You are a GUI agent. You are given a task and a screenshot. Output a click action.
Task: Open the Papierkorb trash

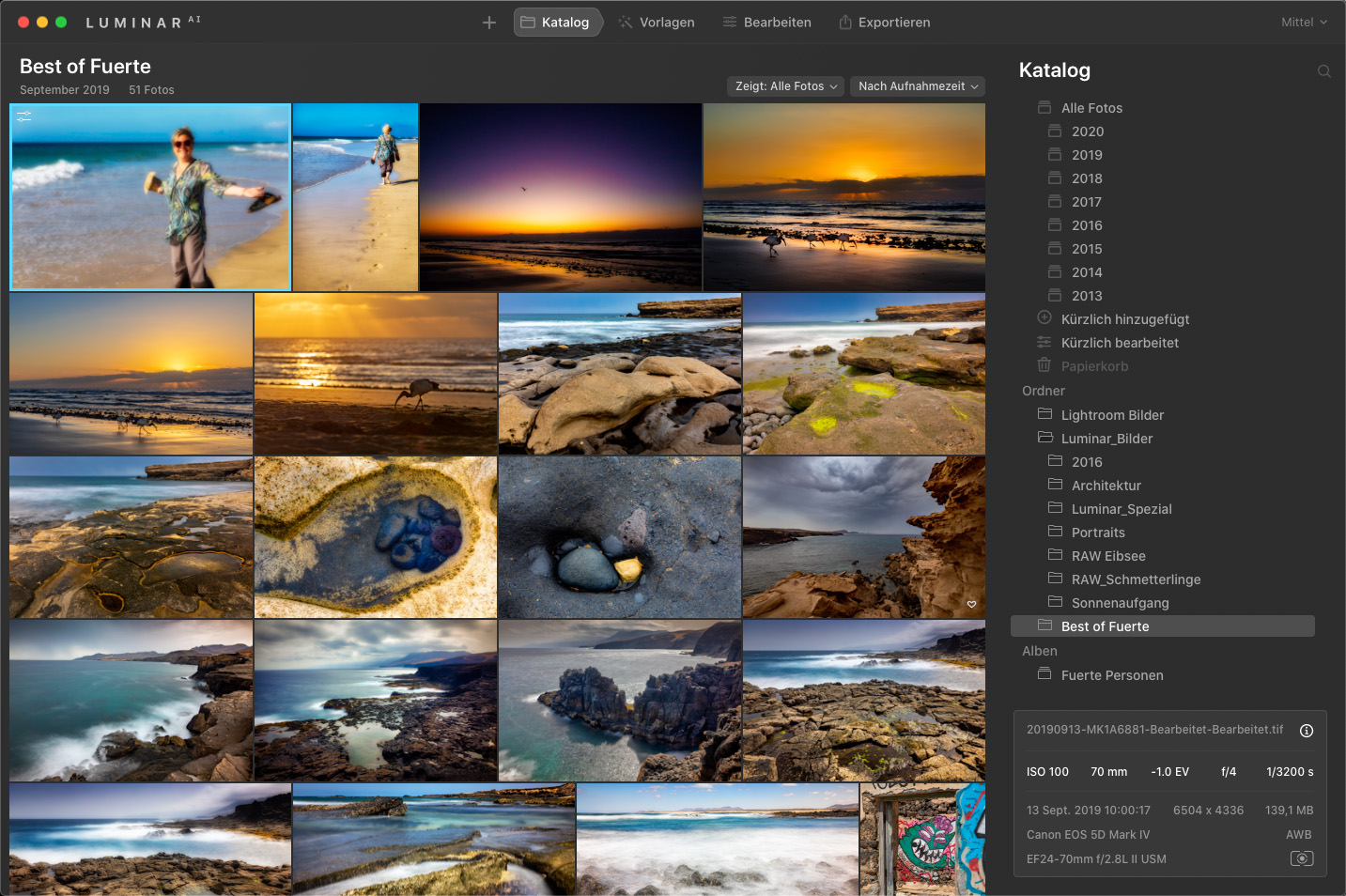click(x=1094, y=366)
